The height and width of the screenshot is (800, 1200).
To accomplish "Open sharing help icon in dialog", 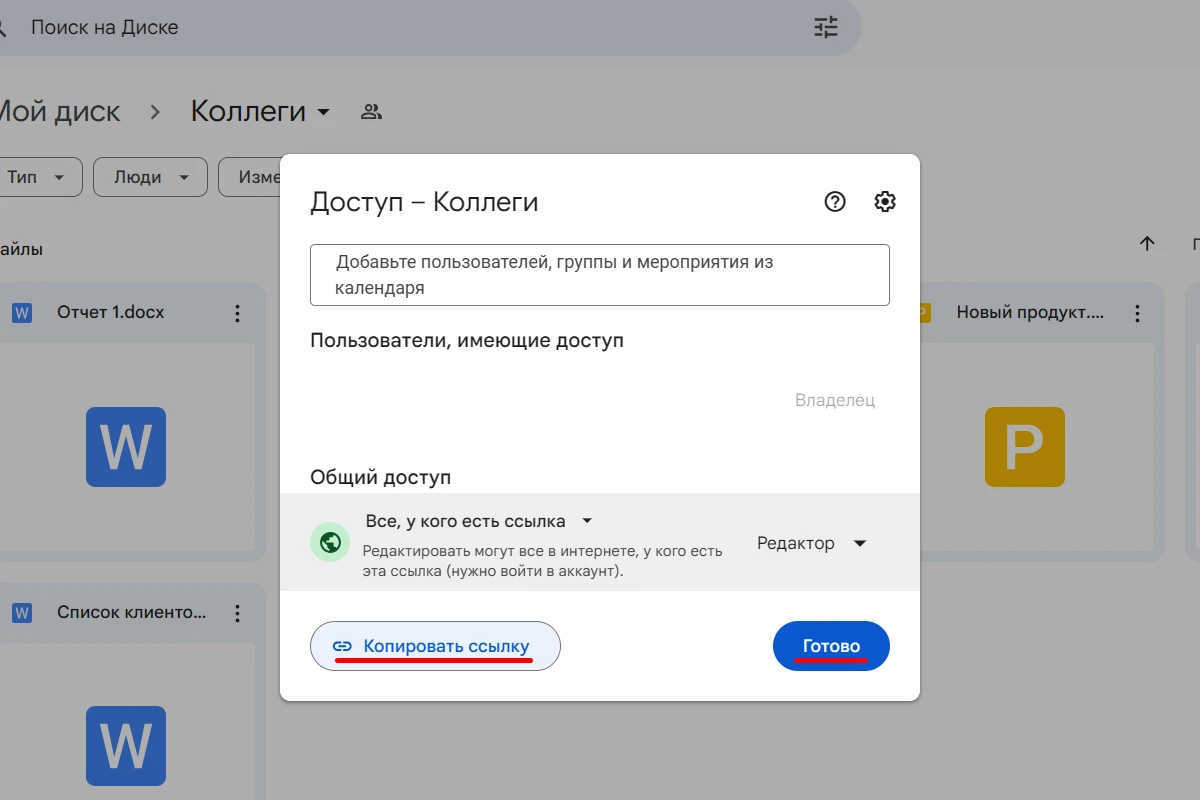I will (835, 202).
